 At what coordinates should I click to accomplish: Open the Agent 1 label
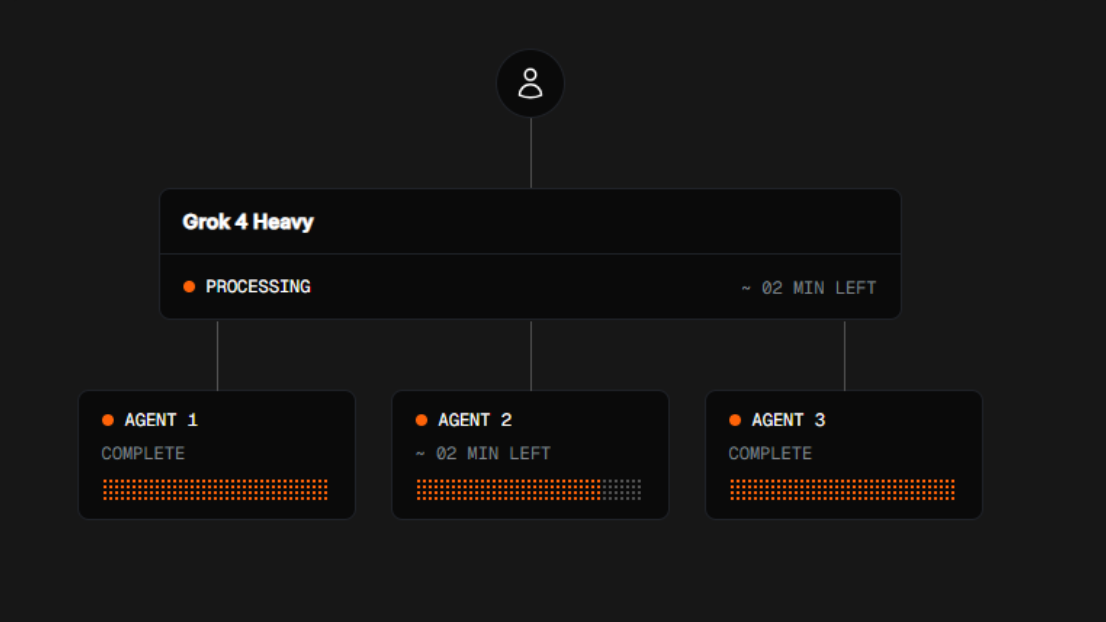(161, 420)
